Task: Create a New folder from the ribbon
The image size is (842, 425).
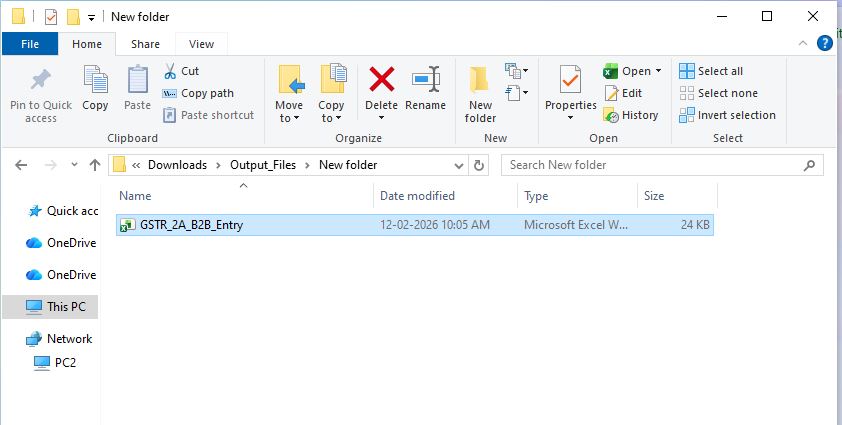Action: tap(480, 88)
